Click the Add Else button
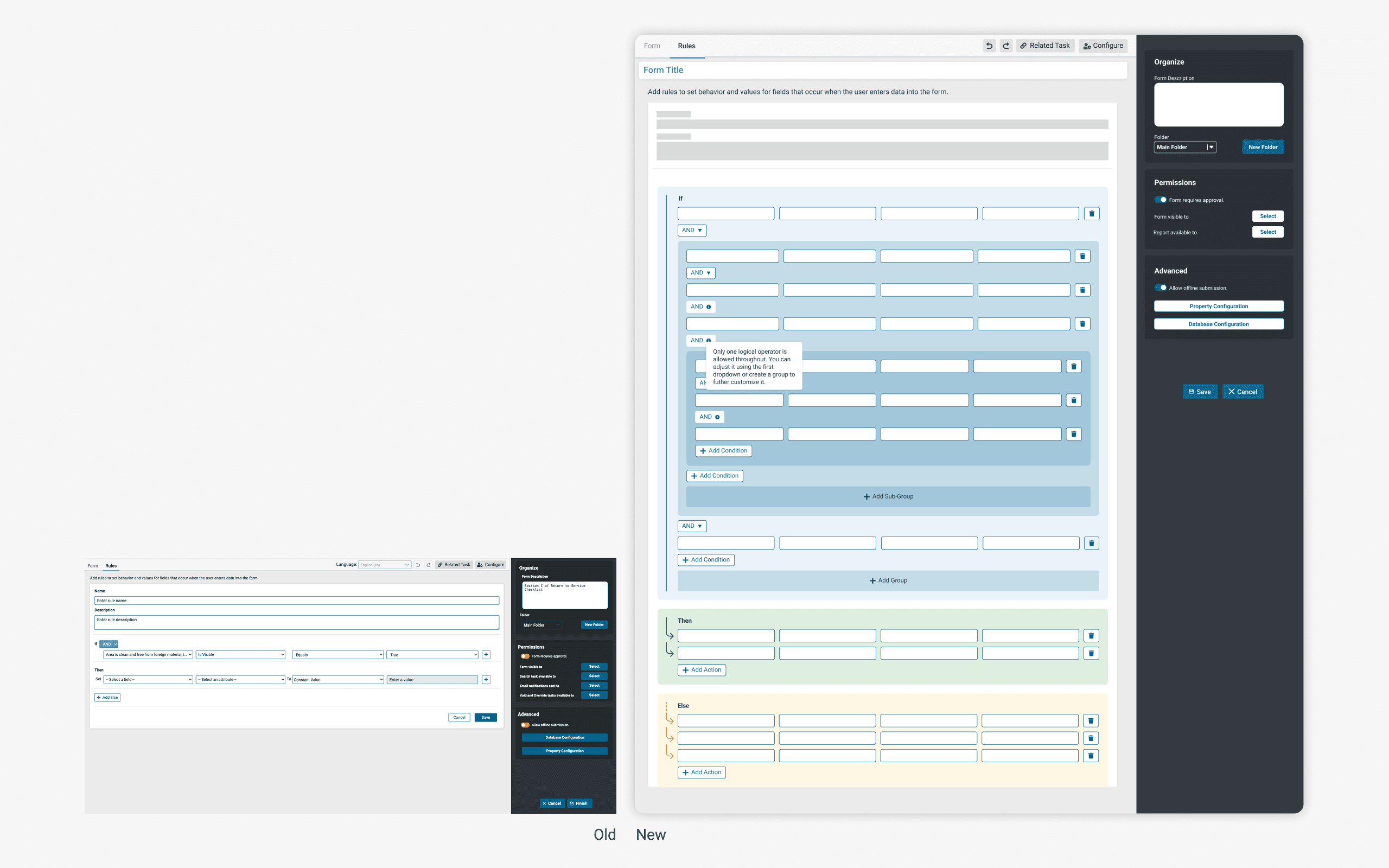The image size is (1389, 868). [107, 698]
